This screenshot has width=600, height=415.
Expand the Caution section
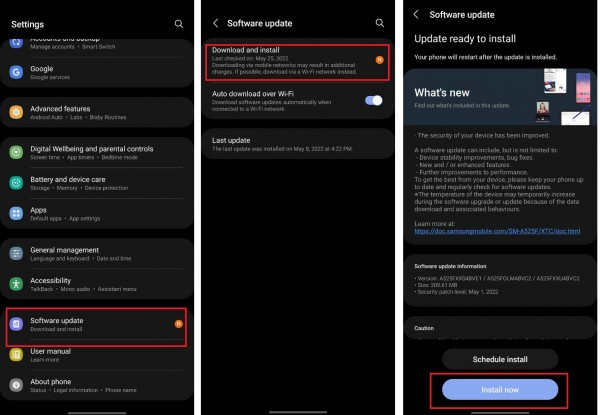coord(500,328)
